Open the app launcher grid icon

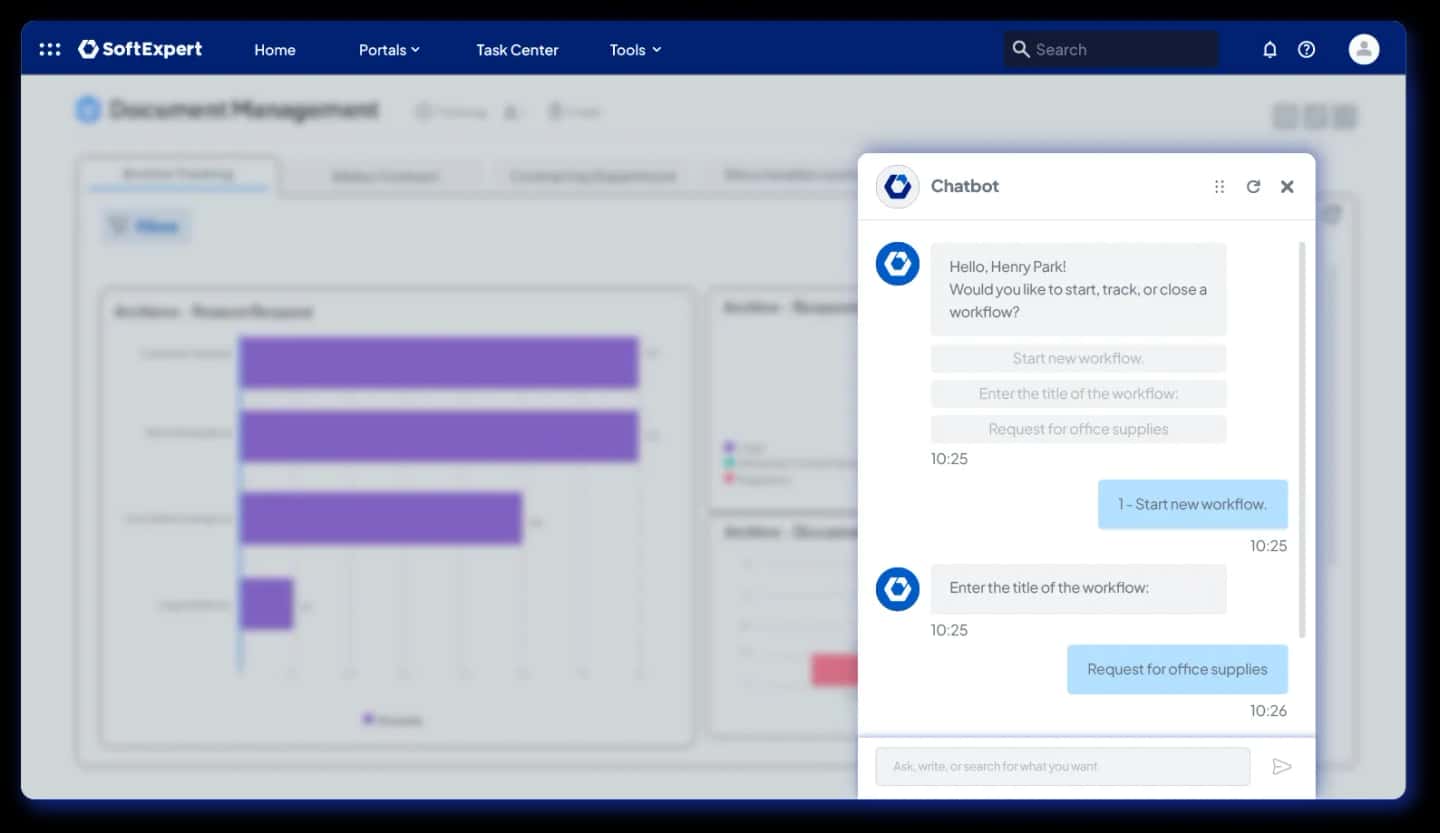(49, 49)
